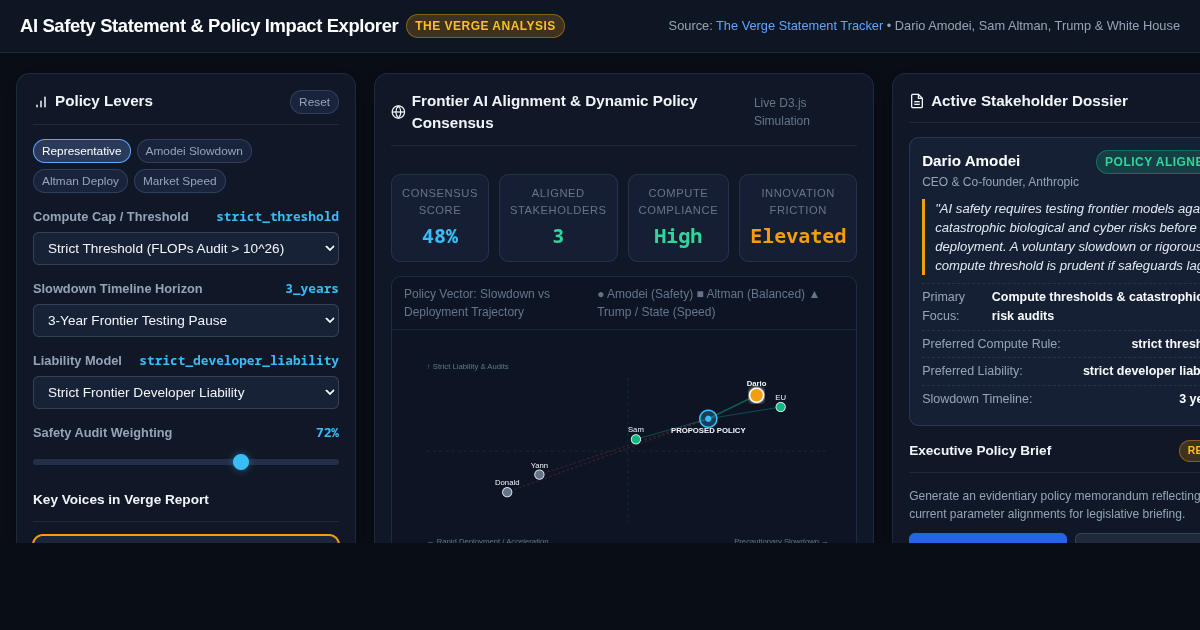
Task: Click the CEO & Co-founder, Anthropic subtitle
Action: click(x=1000, y=182)
